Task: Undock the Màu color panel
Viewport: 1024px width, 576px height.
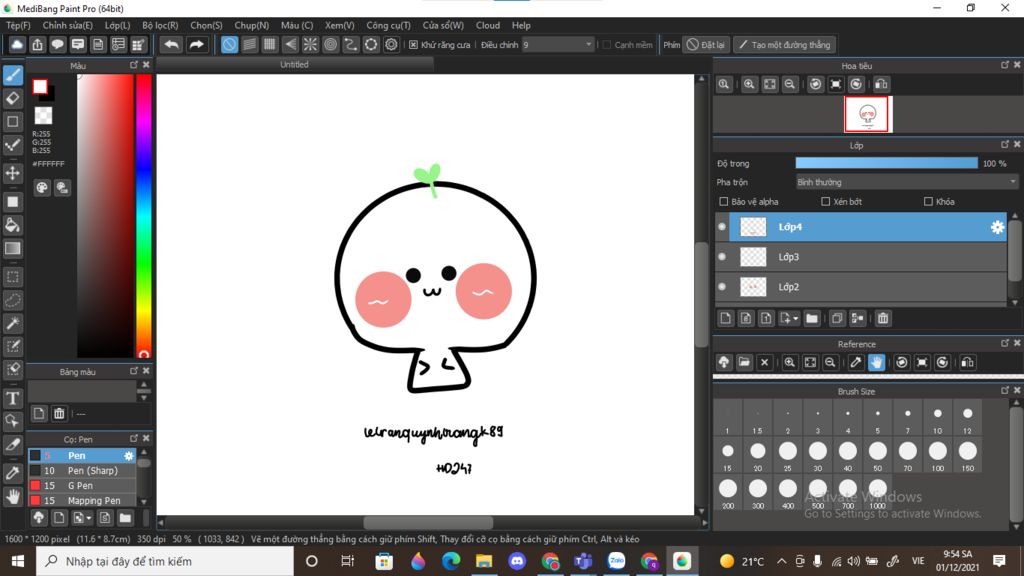Action: [134, 65]
